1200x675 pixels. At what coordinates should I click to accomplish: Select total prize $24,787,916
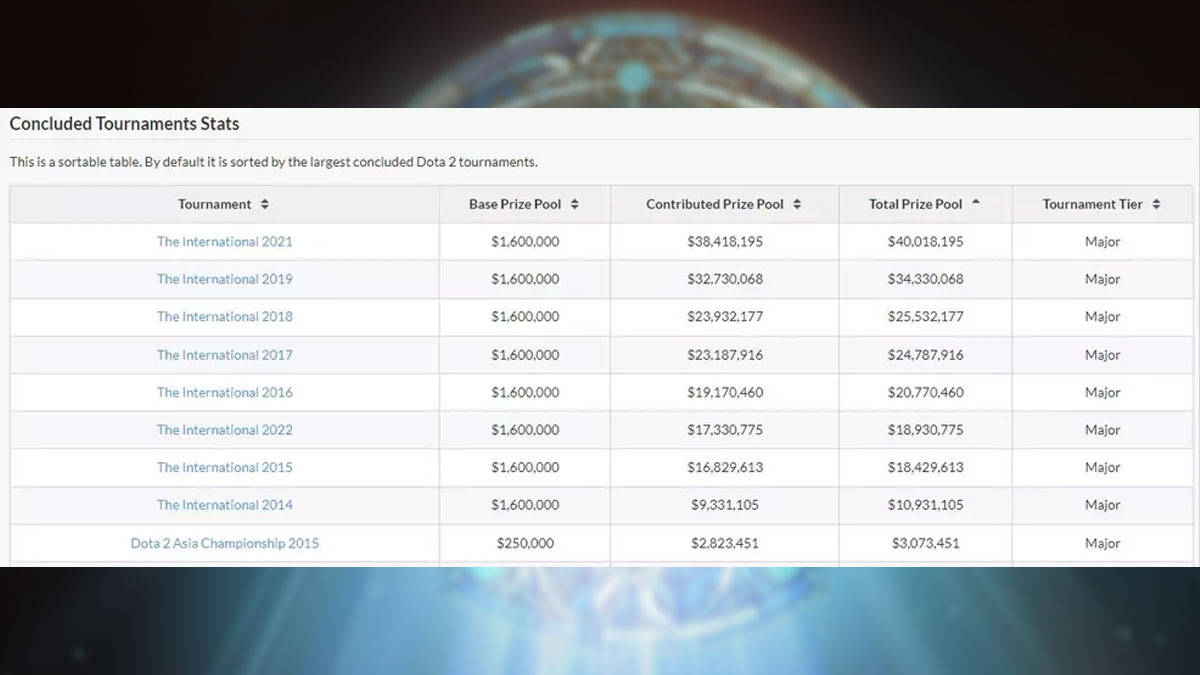click(x=926, y=355)
